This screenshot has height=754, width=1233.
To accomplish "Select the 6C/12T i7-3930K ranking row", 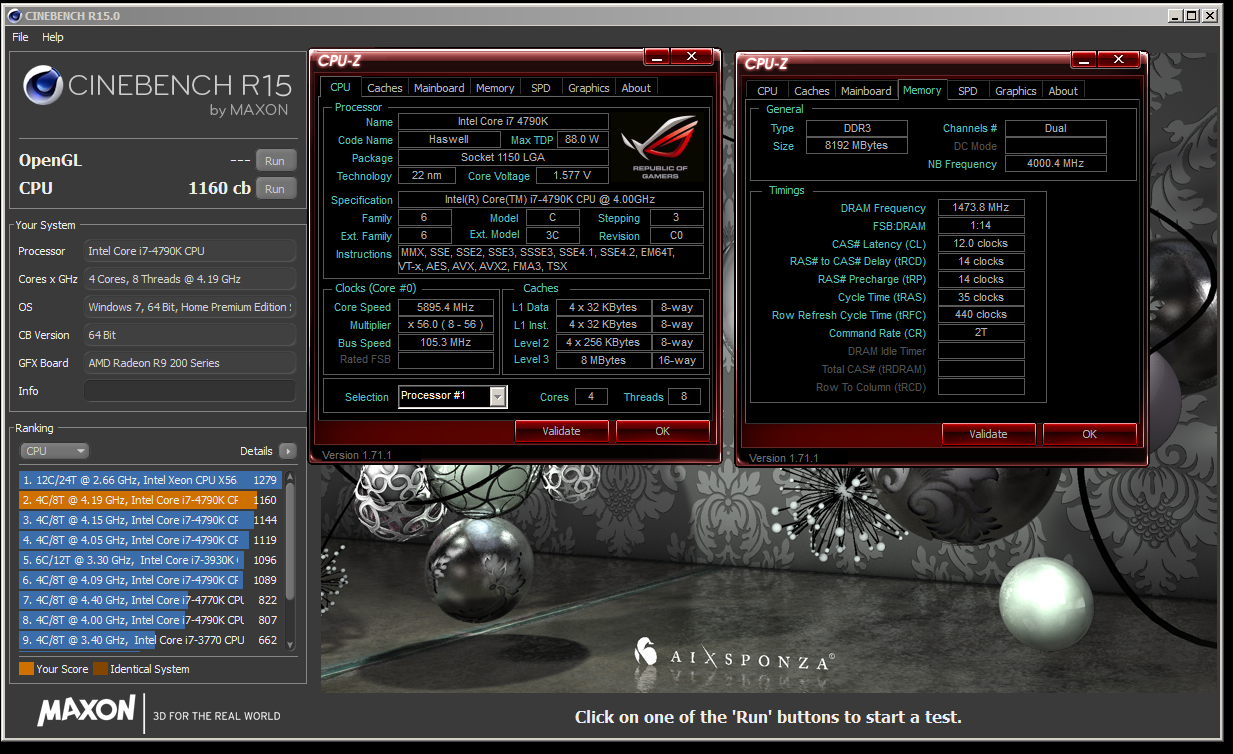I will pos(150,560).
